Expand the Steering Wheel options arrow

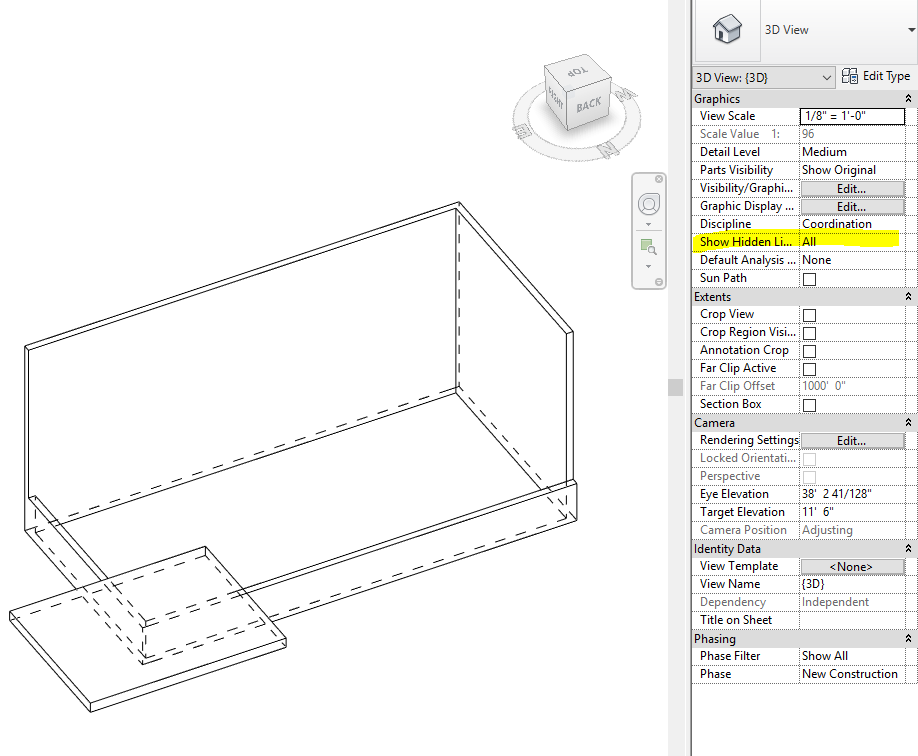tap(650, 222)
